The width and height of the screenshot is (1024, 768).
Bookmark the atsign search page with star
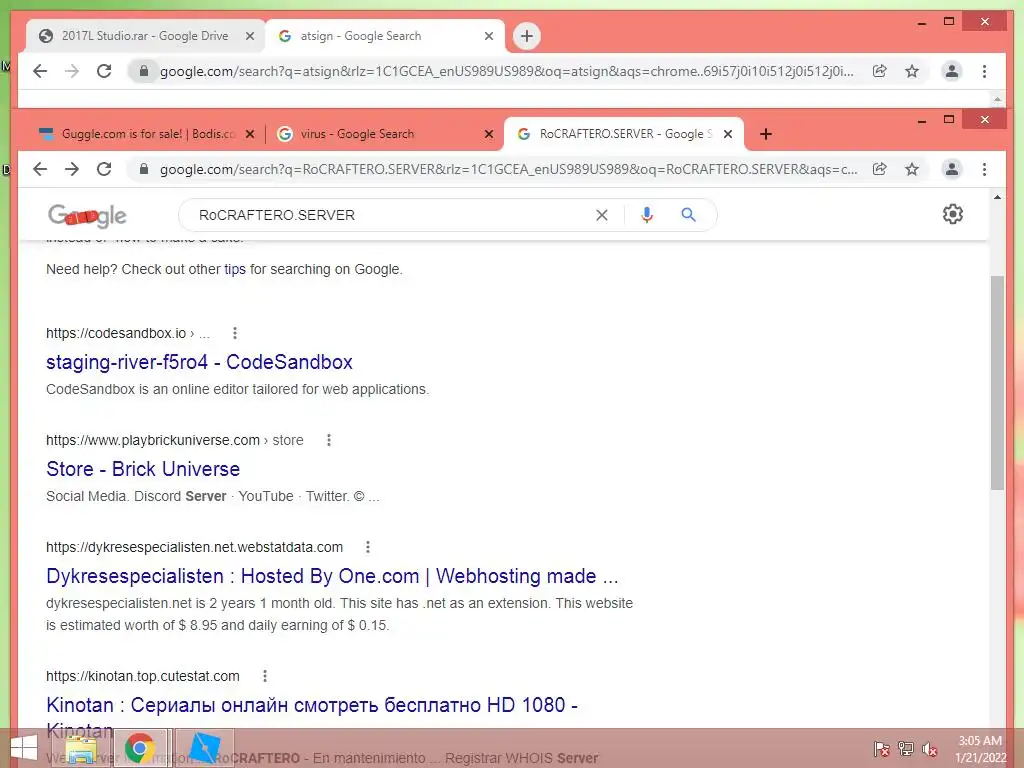click(x=912, y=71)
